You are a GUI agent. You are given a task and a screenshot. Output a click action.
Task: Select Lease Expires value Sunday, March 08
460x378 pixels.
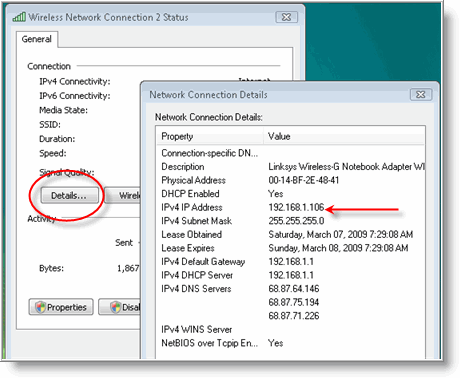click(x=338, y=248)
